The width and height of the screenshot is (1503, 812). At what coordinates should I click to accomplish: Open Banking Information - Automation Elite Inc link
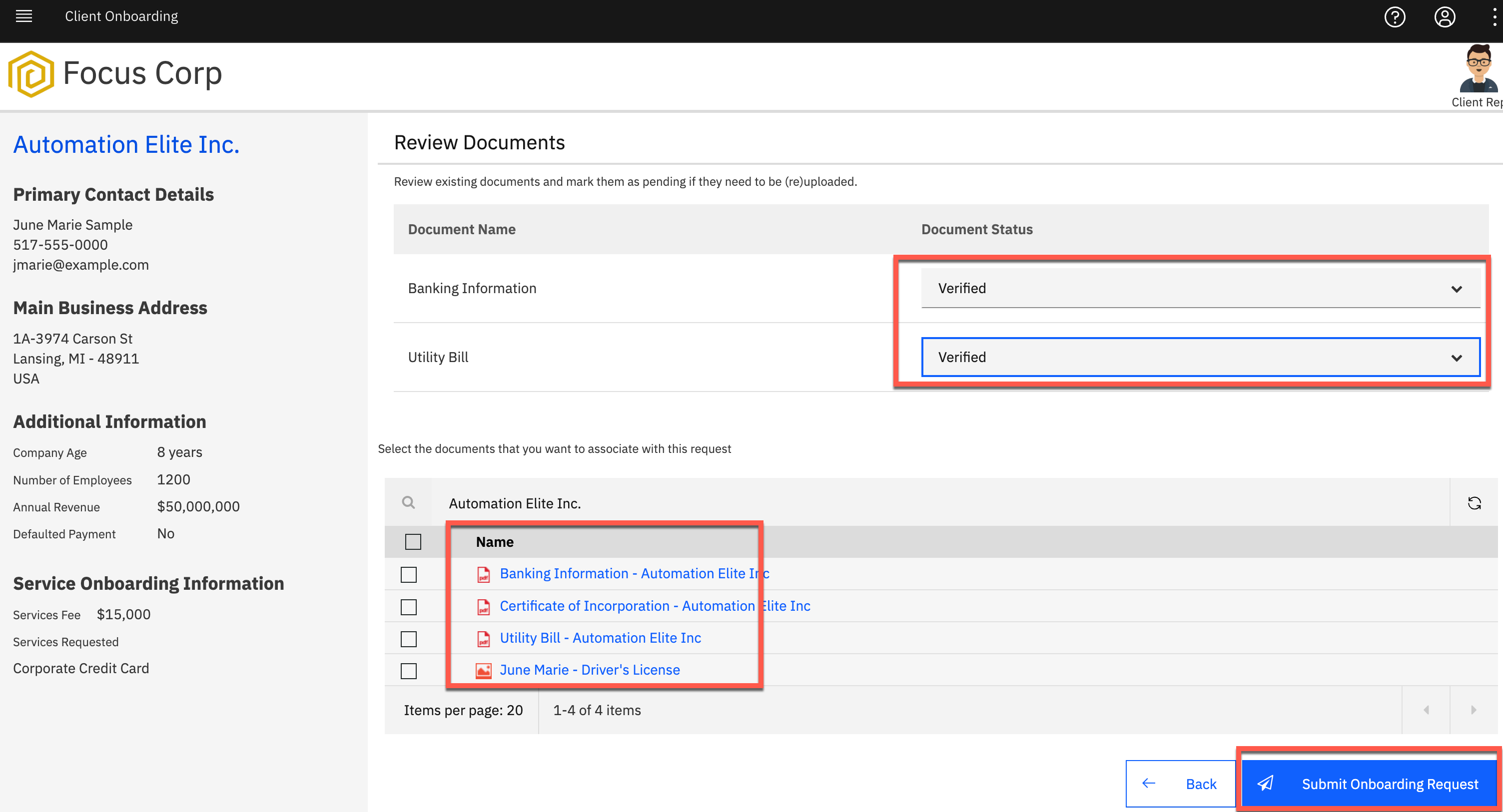634,573
